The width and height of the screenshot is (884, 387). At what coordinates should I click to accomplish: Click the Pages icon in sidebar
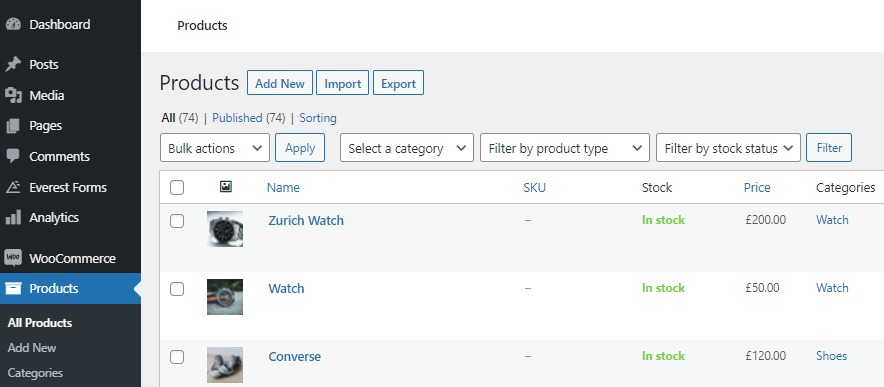coord(13,126)
